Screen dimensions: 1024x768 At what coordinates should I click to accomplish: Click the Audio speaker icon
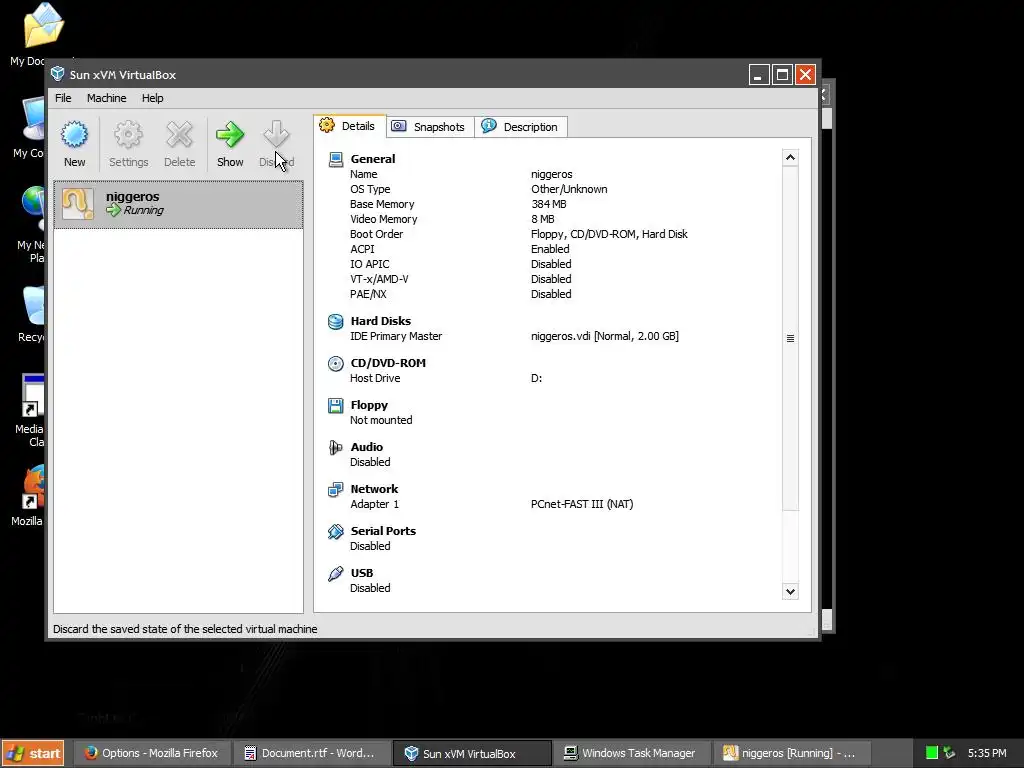(336, 447)
